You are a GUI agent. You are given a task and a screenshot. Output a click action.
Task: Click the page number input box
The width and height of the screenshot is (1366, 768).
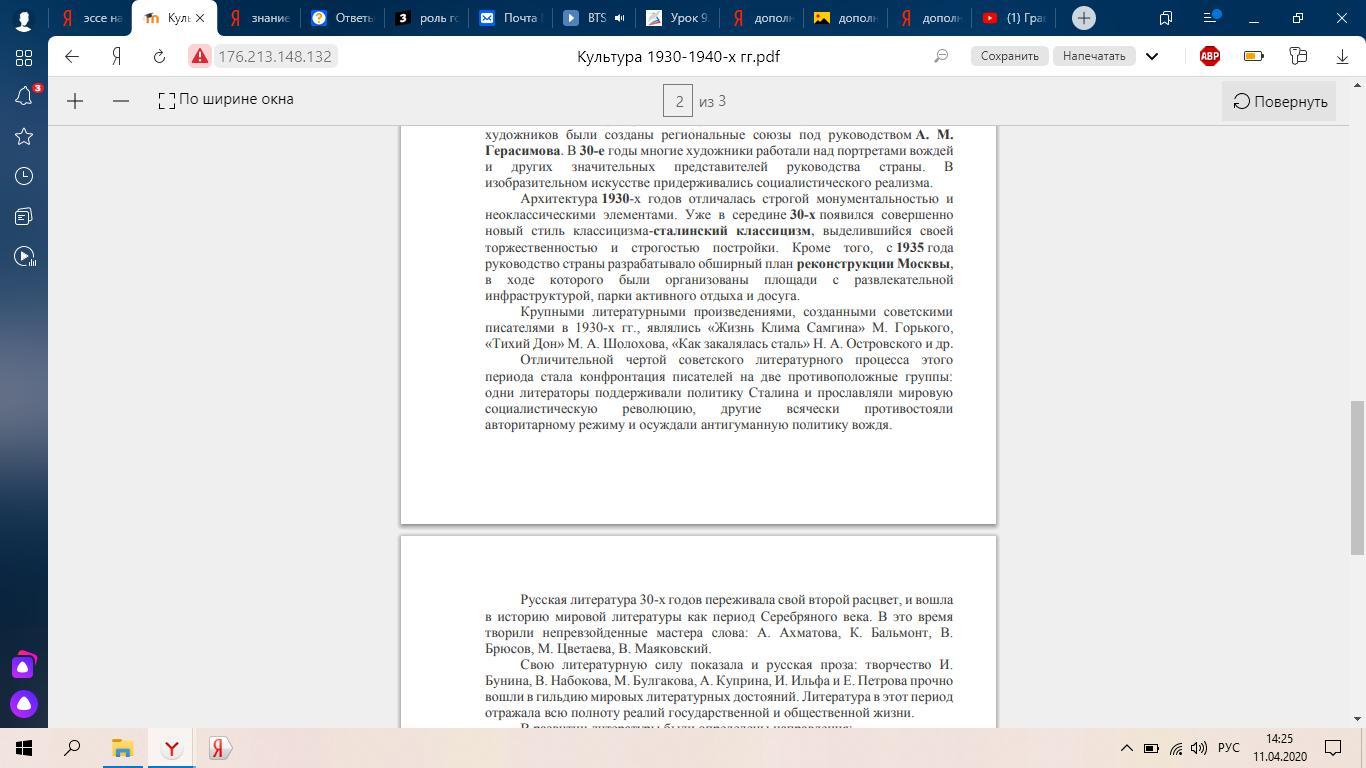click(679, 101)
